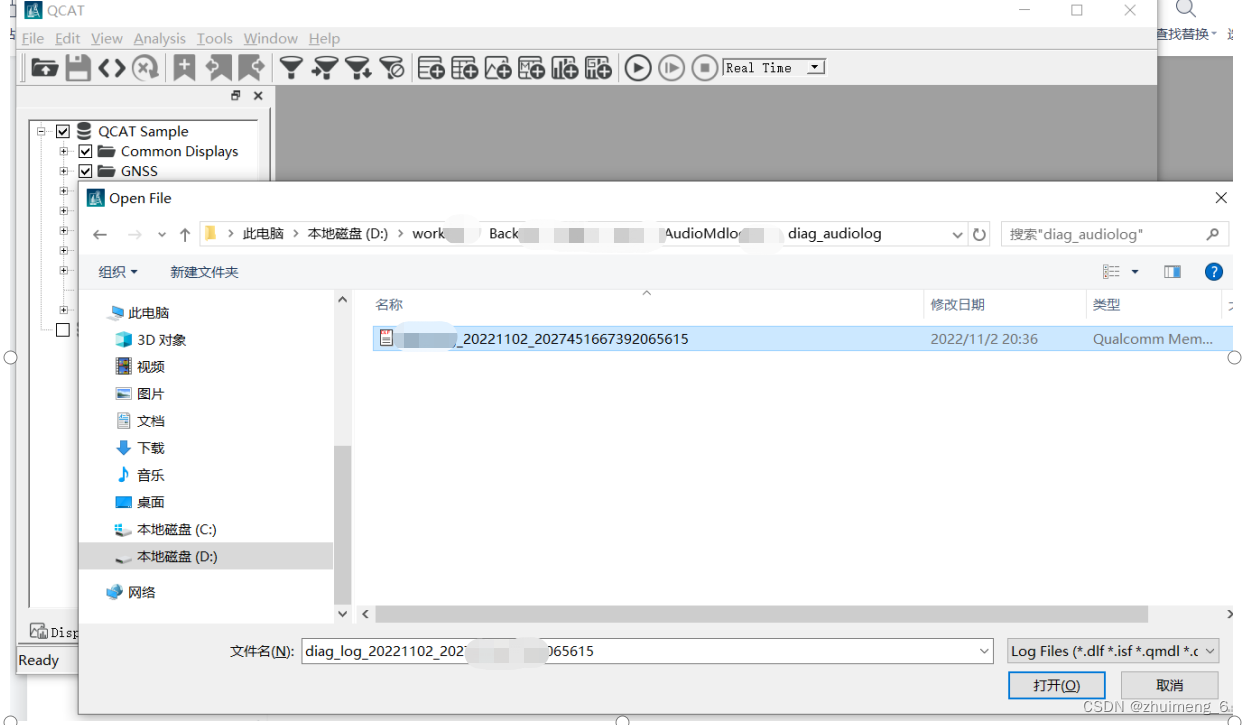Open the address bar history dropdown
1243x725 pixels.
957,234
